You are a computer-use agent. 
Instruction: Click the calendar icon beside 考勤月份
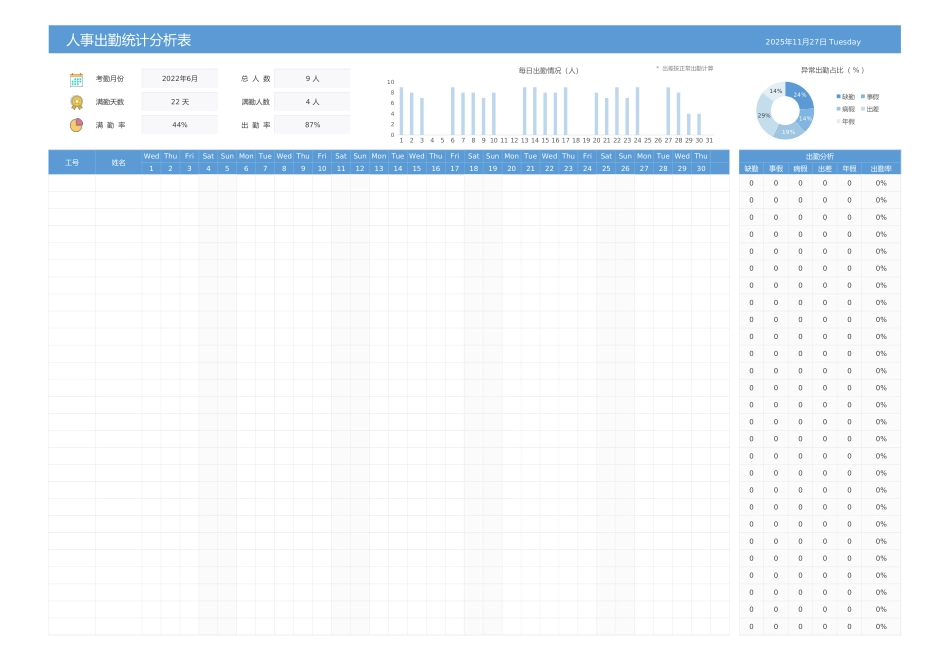76,79
